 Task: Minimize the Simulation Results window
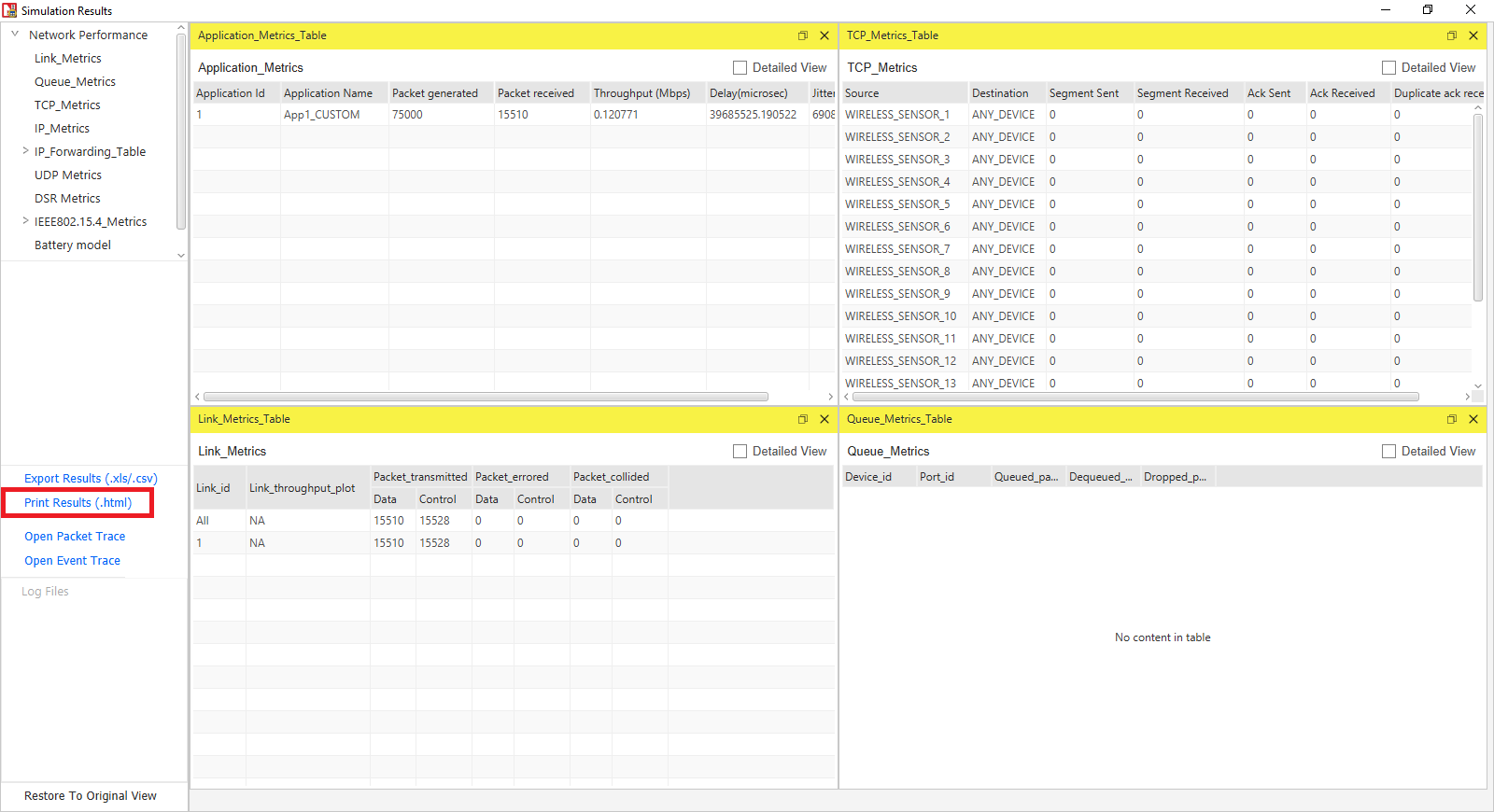click(1386, 10)
